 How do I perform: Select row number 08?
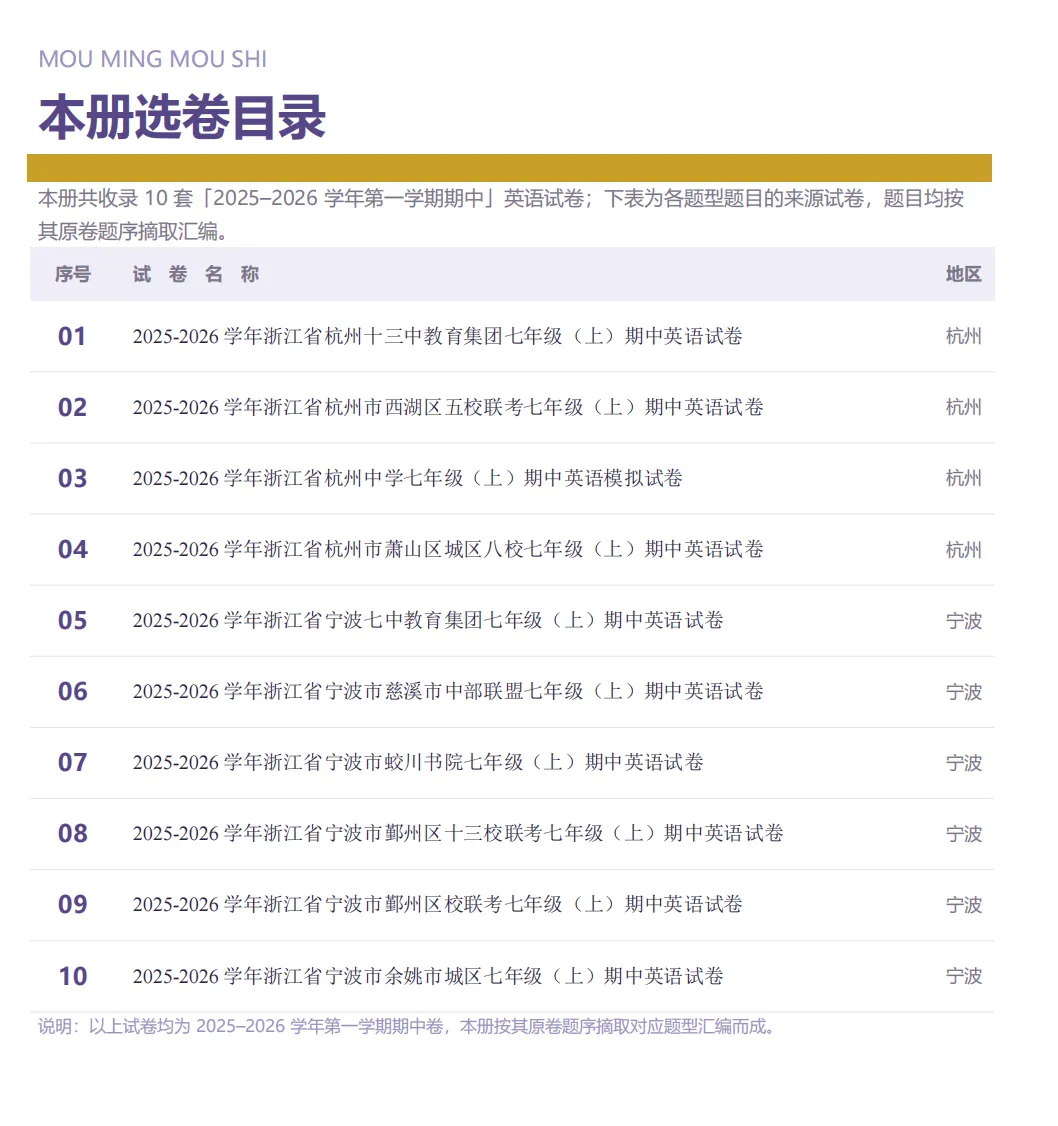point(72,834)
